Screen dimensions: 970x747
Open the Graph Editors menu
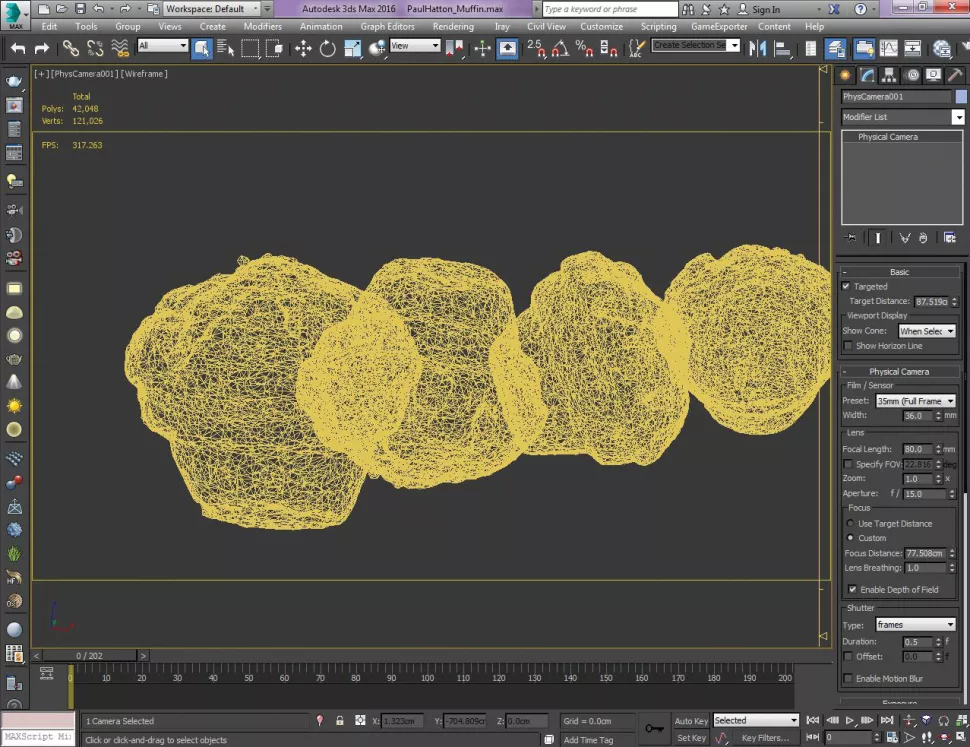[x=387, y=27]
